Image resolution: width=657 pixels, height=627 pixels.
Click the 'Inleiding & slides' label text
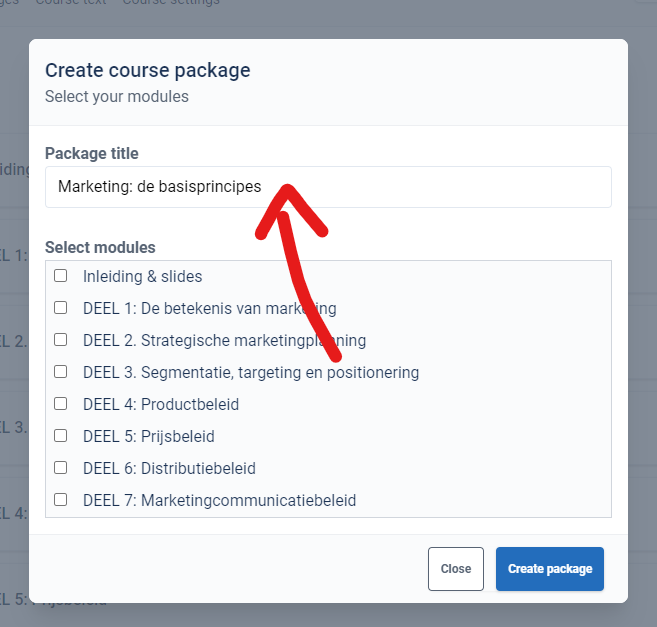point(142,277)
